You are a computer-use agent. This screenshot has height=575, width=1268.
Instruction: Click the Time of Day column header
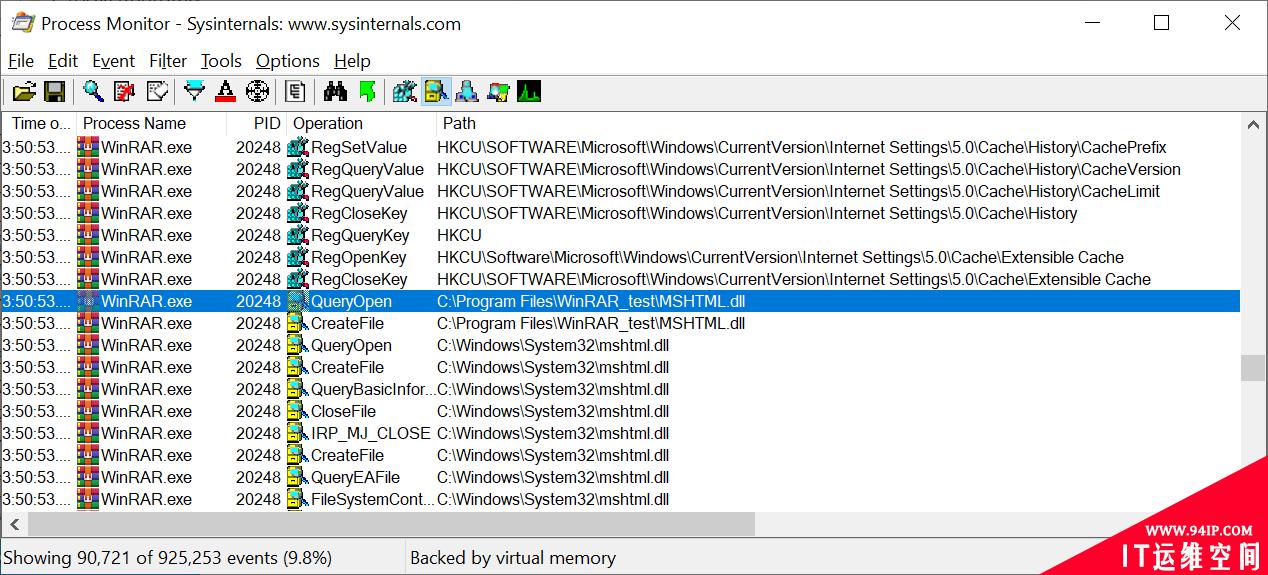pos(40,123)
